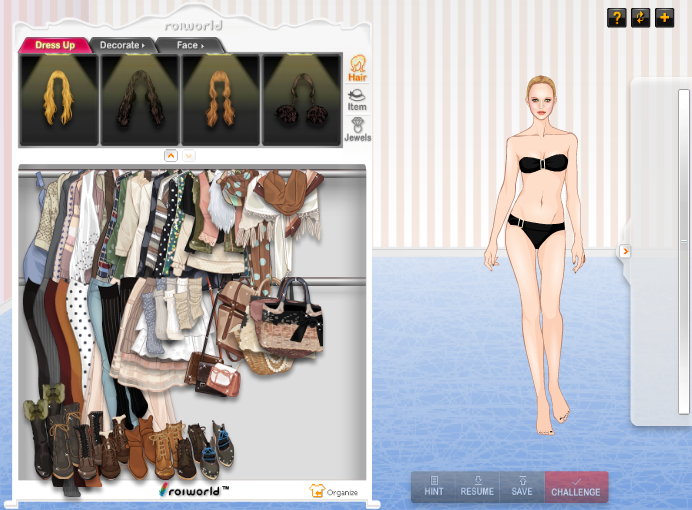Click the RESUME button
This screenshot has width=692, height=510.
(477, 487)
